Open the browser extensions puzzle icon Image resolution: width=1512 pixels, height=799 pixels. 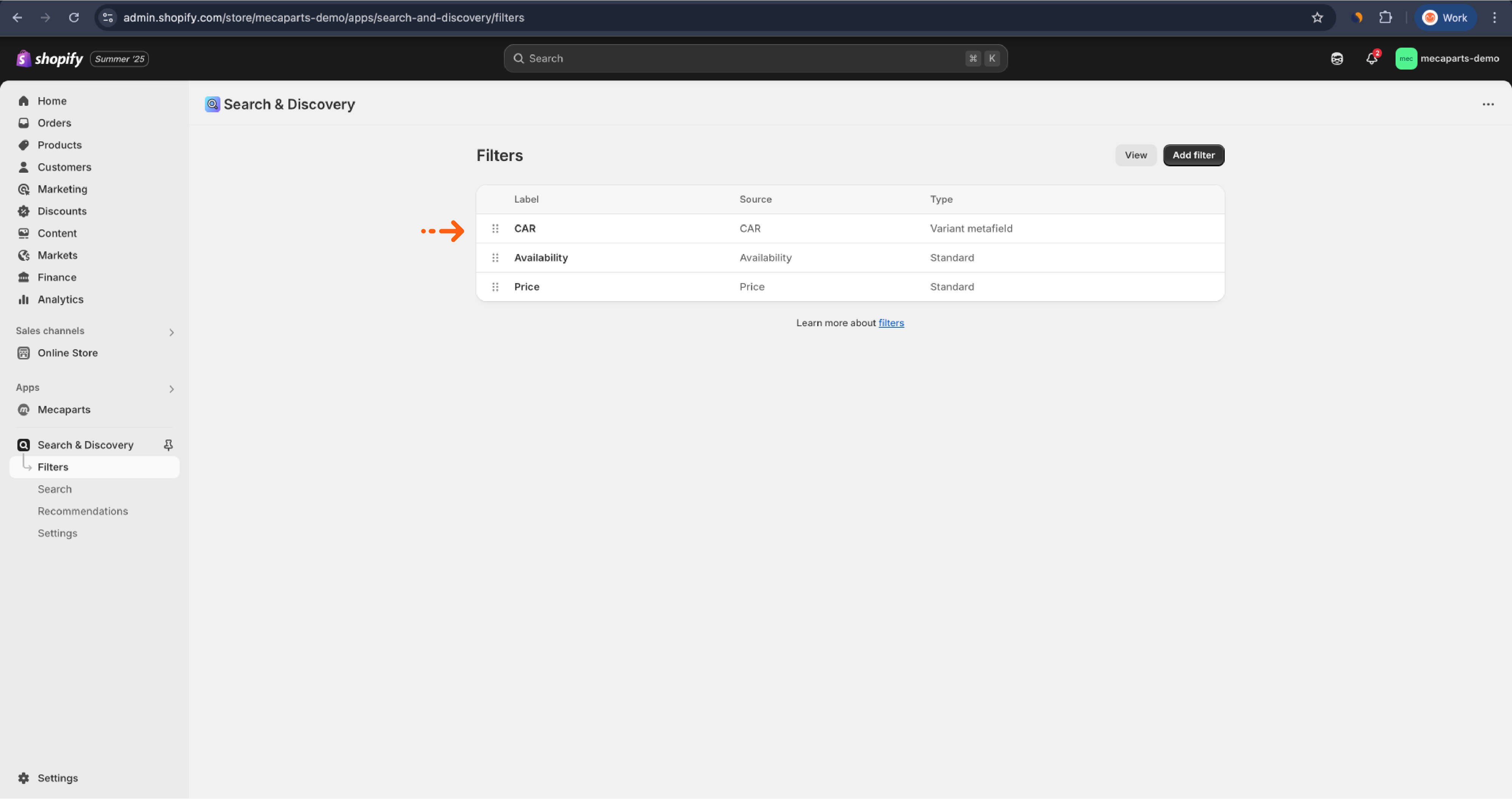pyautogui.click(x=1385, y=18)
